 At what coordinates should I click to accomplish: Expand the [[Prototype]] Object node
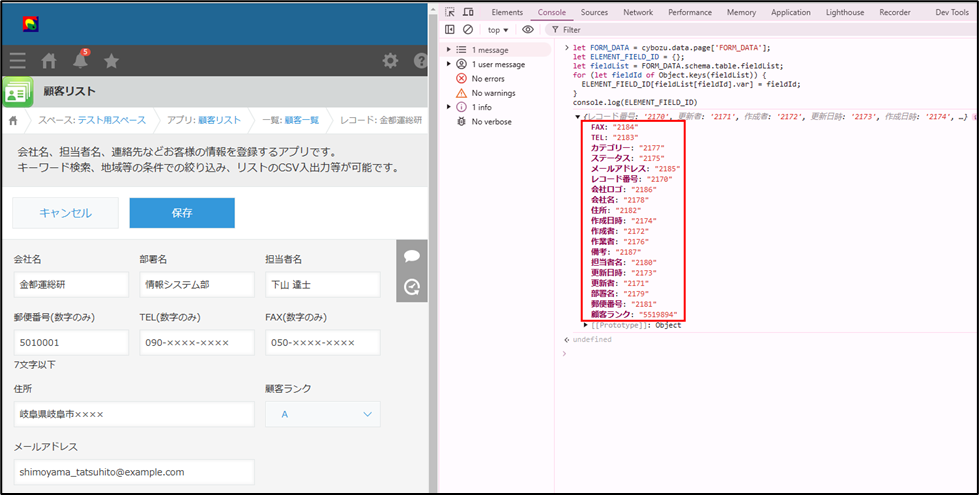click(x=587, y=325)
